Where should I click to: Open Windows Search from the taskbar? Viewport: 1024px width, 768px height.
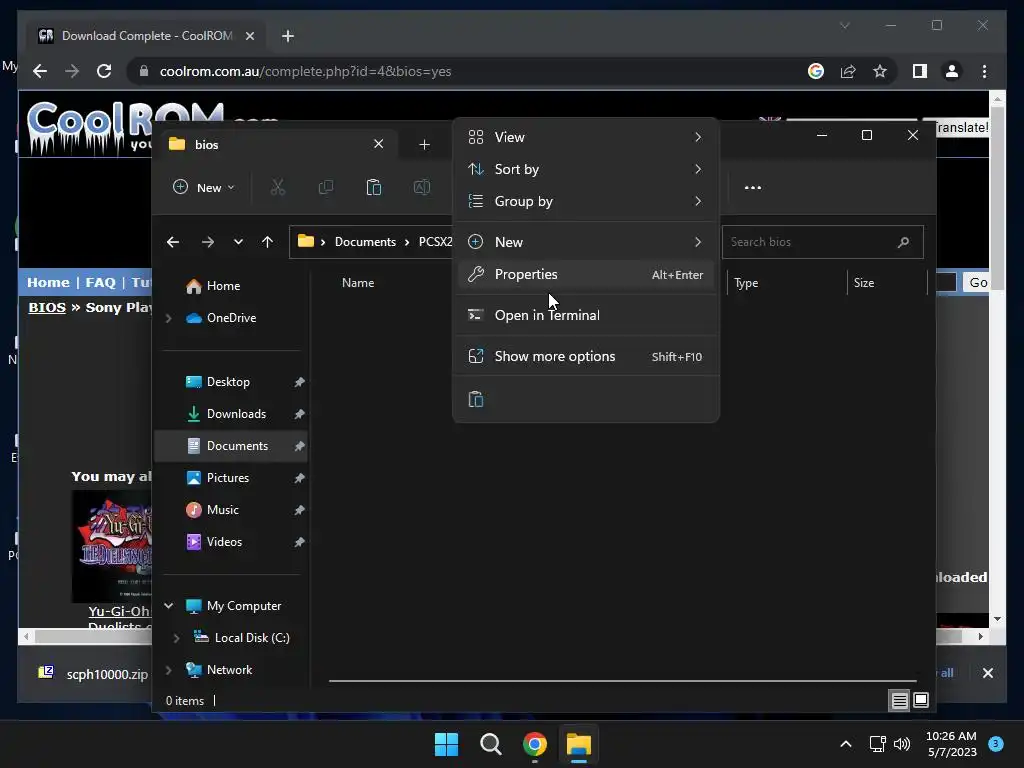(x=490, y=744)
